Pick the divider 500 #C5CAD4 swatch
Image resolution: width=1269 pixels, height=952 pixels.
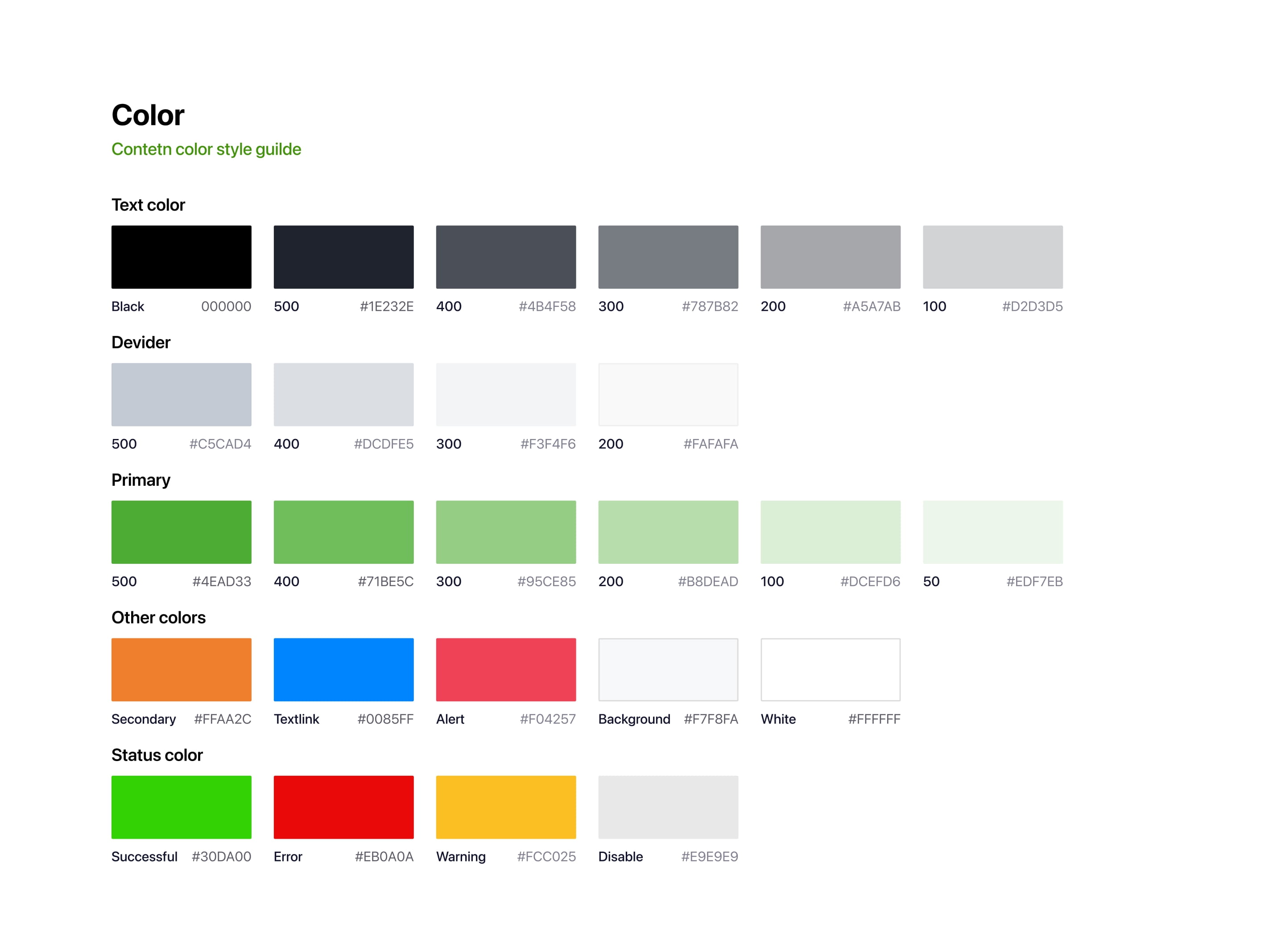[x=181, y=395]
